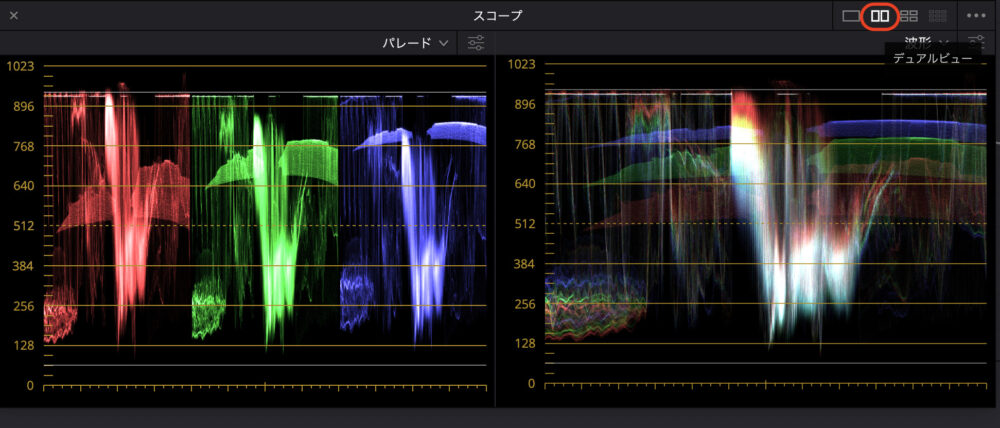Click the 1023 label on parade scale
Viewport: 1000px width, 428px height.
point(20,67)
